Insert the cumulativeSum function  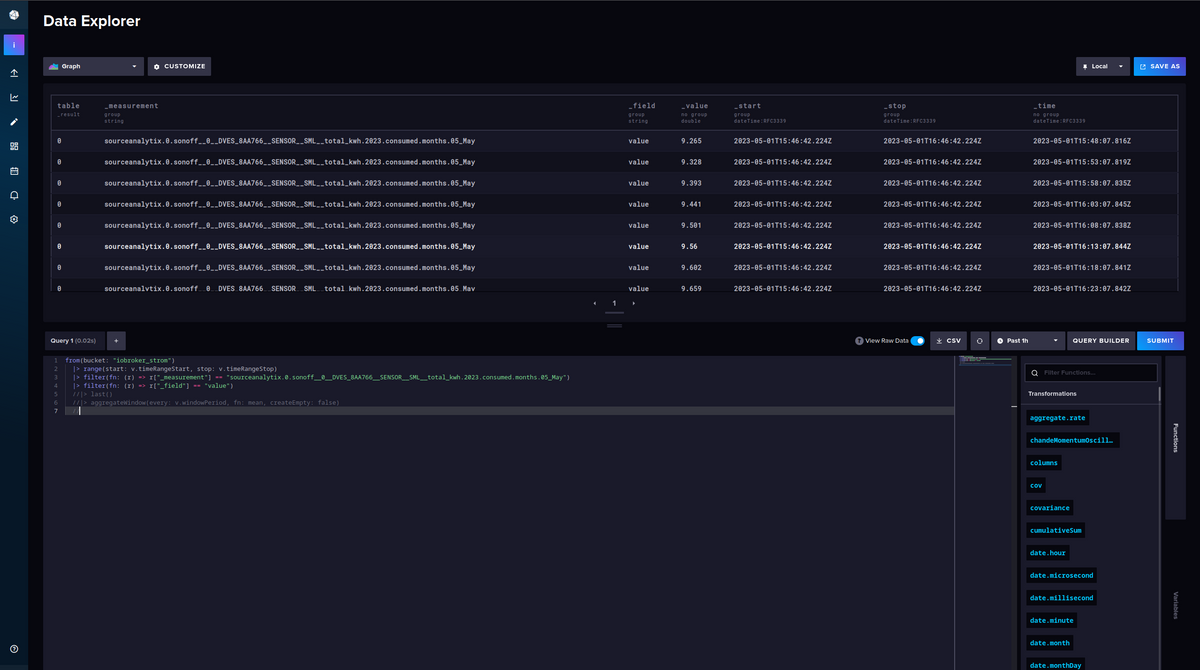pos(1055,530)
